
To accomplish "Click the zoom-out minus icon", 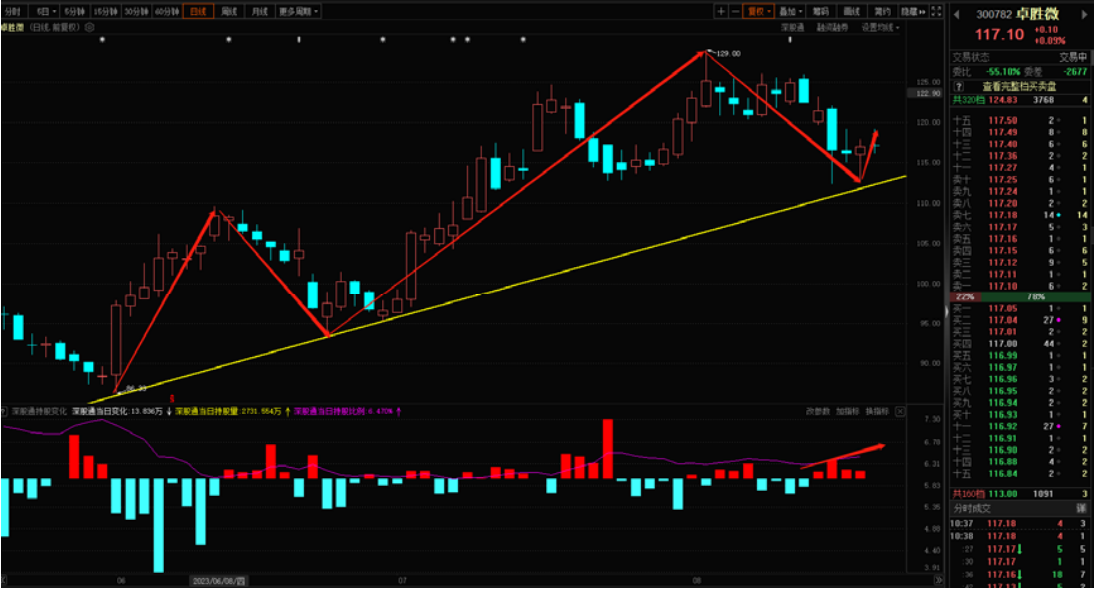I will [x=735, y=11].
